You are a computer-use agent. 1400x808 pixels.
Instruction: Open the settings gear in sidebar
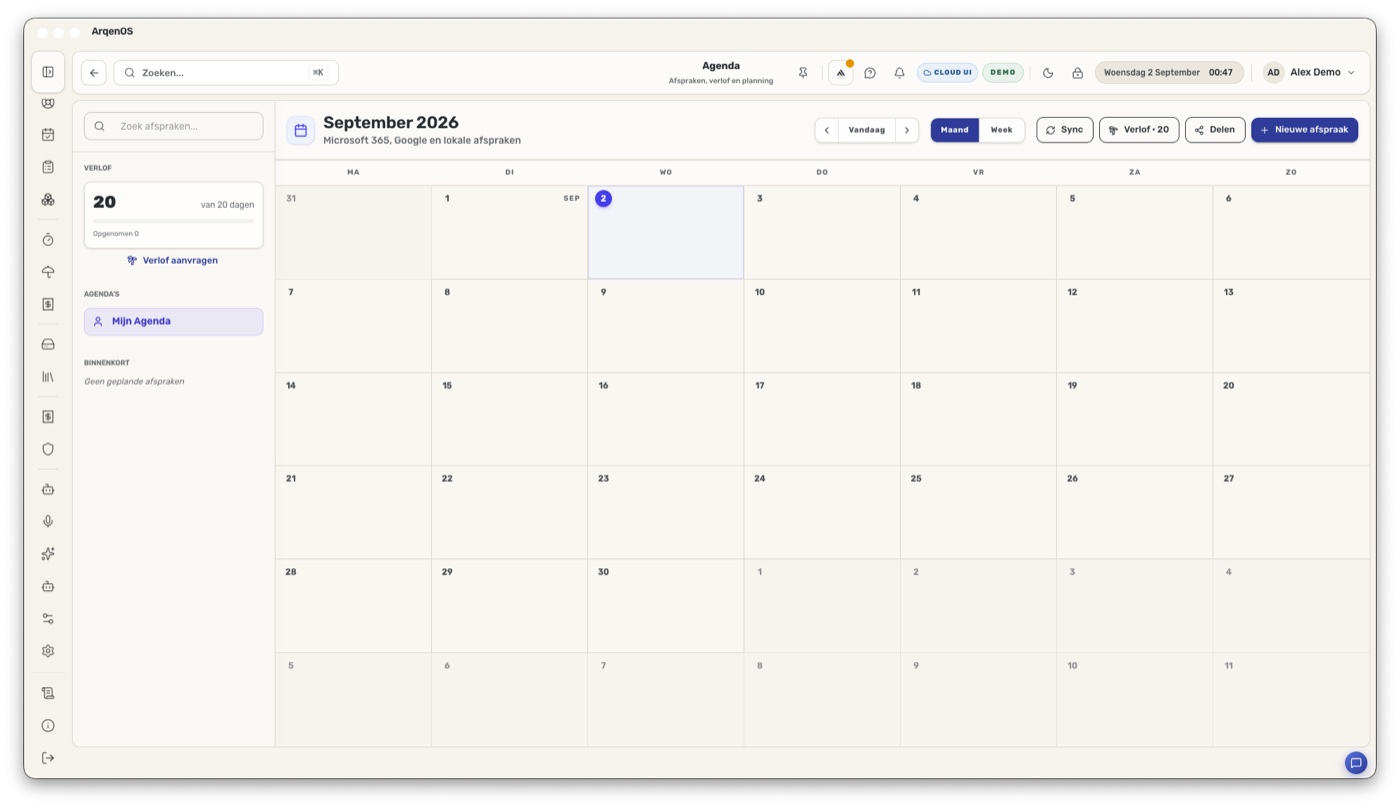48,651
